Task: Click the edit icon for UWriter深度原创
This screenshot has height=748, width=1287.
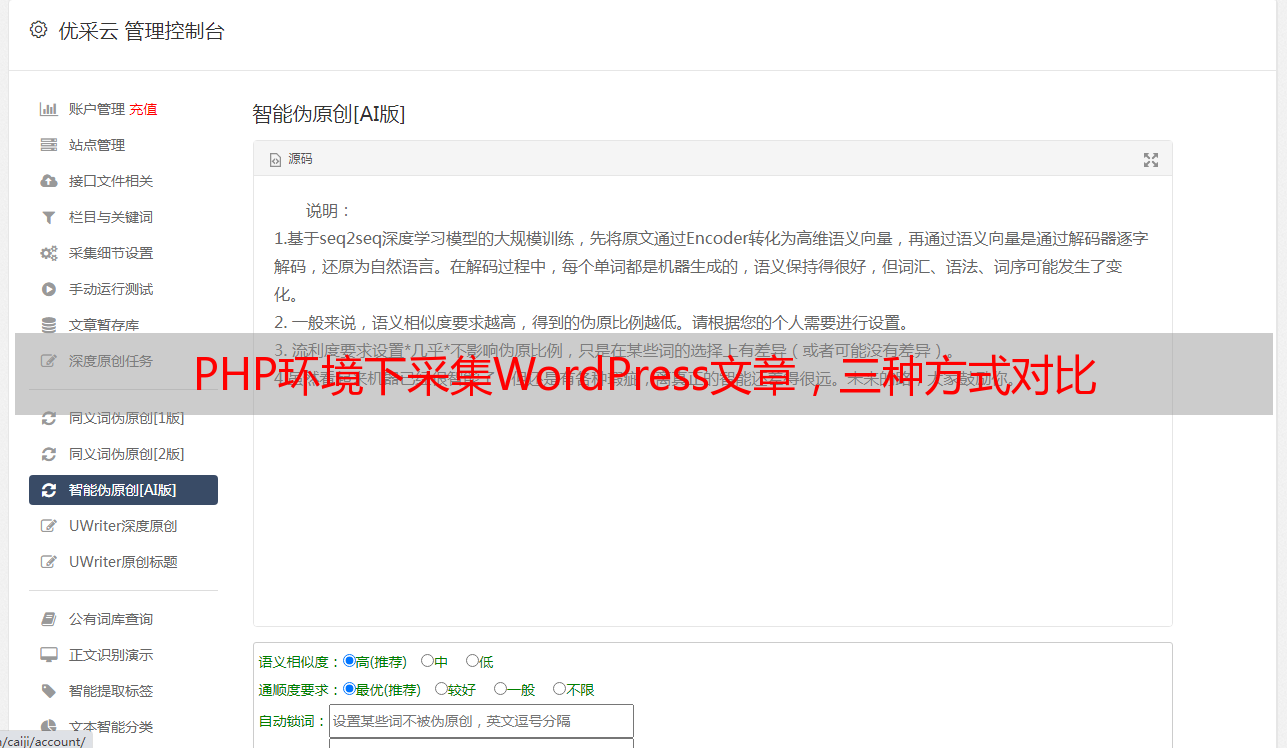Action: [x=48, y=526]
